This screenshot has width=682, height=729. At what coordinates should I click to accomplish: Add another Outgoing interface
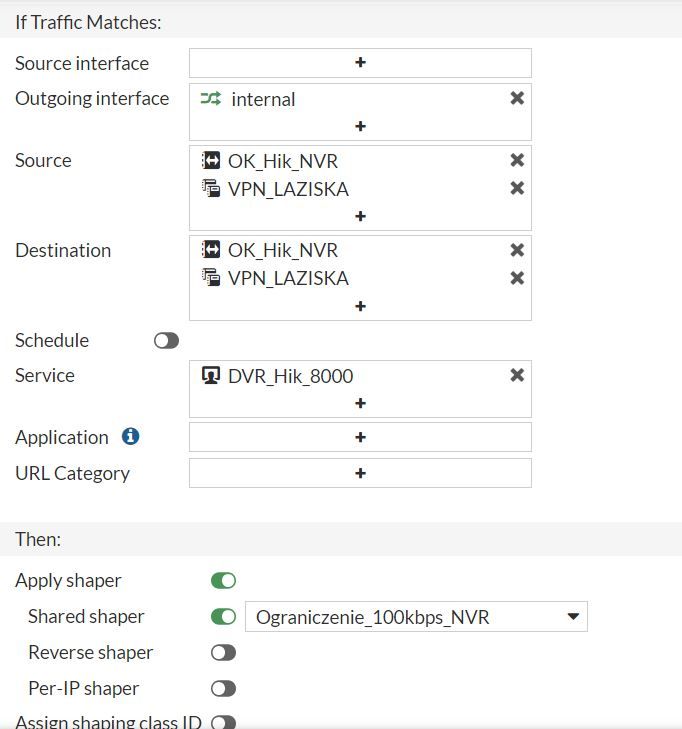(360, 126)
